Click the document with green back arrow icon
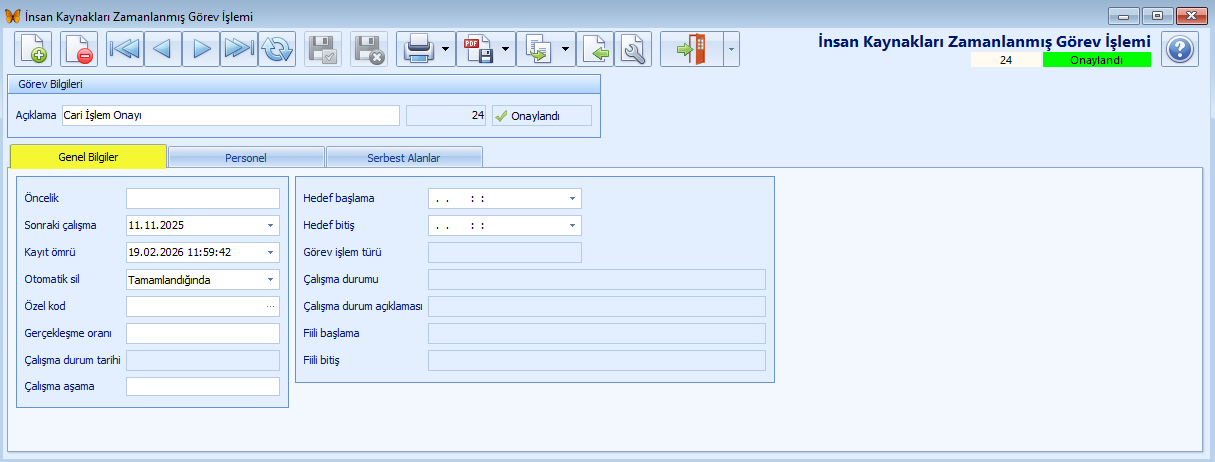This screenshot has width=1215, height=462. (x=595, y=48)
